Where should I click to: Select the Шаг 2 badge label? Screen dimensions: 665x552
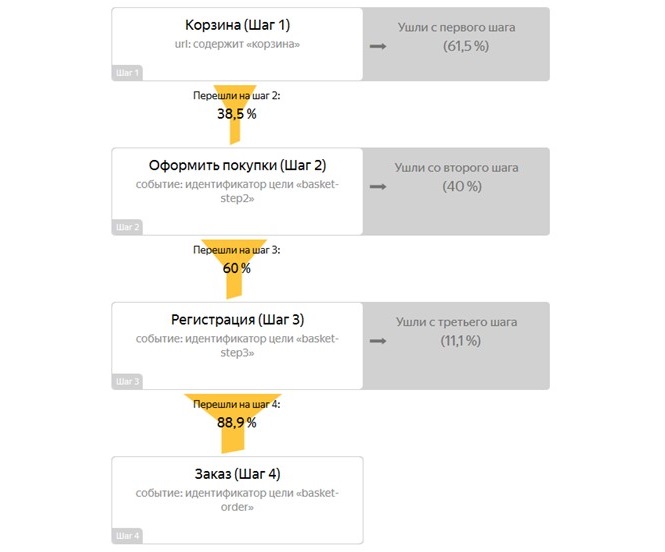(x=127, y=227)
